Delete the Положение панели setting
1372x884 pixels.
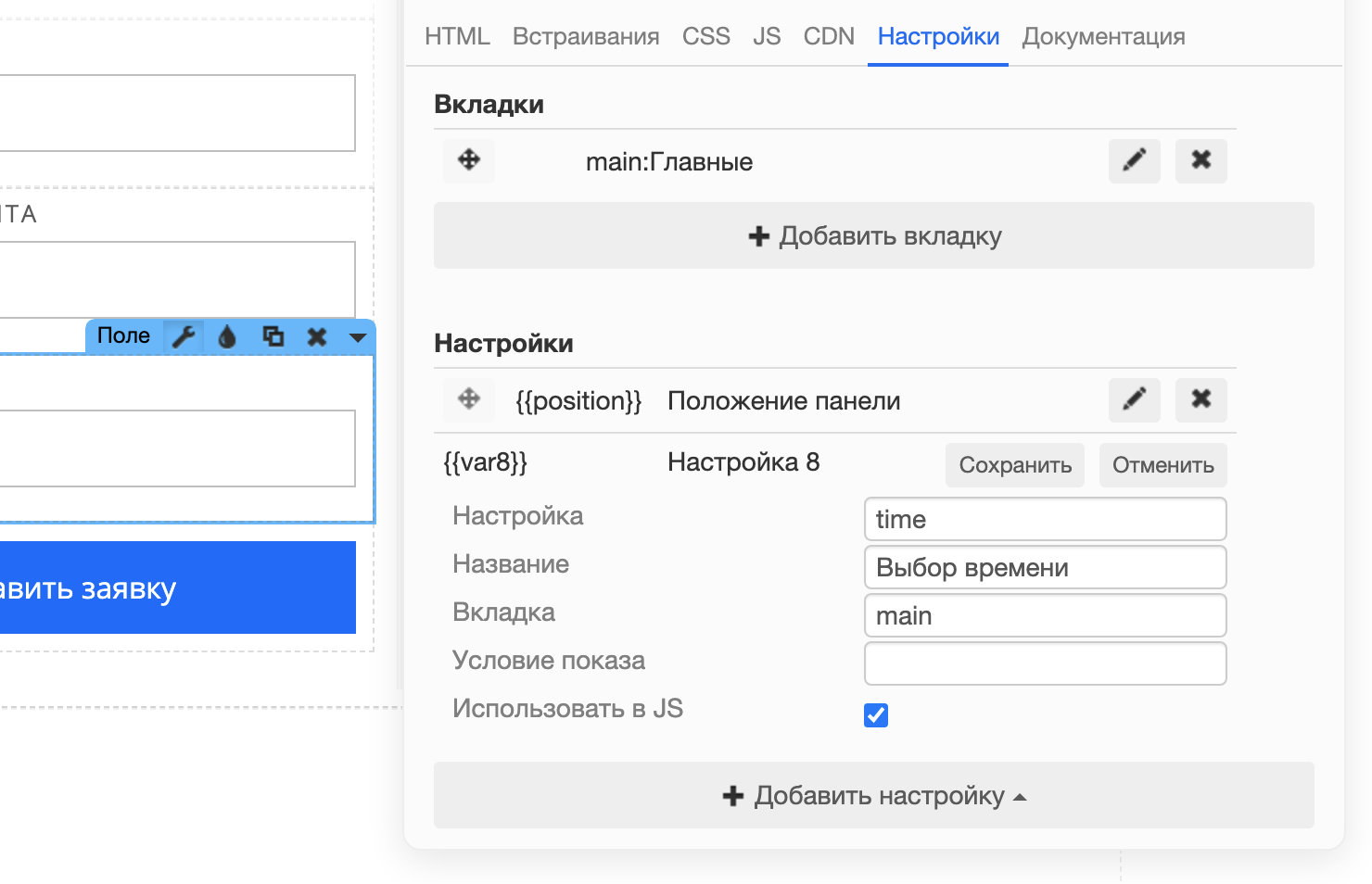click(1201, 399)
